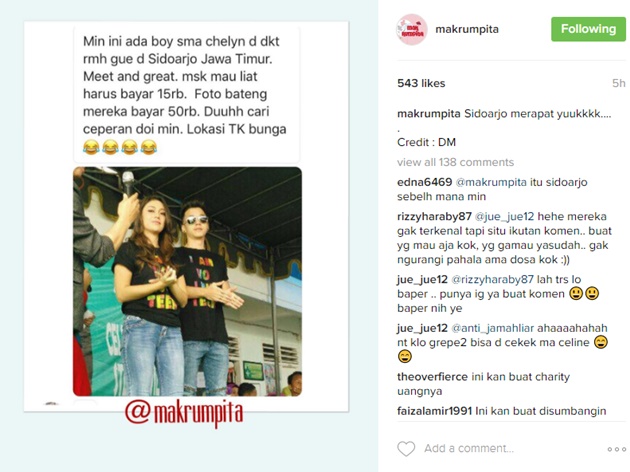
Task: Click the 5h post timestamp
Action: [619, 83]
